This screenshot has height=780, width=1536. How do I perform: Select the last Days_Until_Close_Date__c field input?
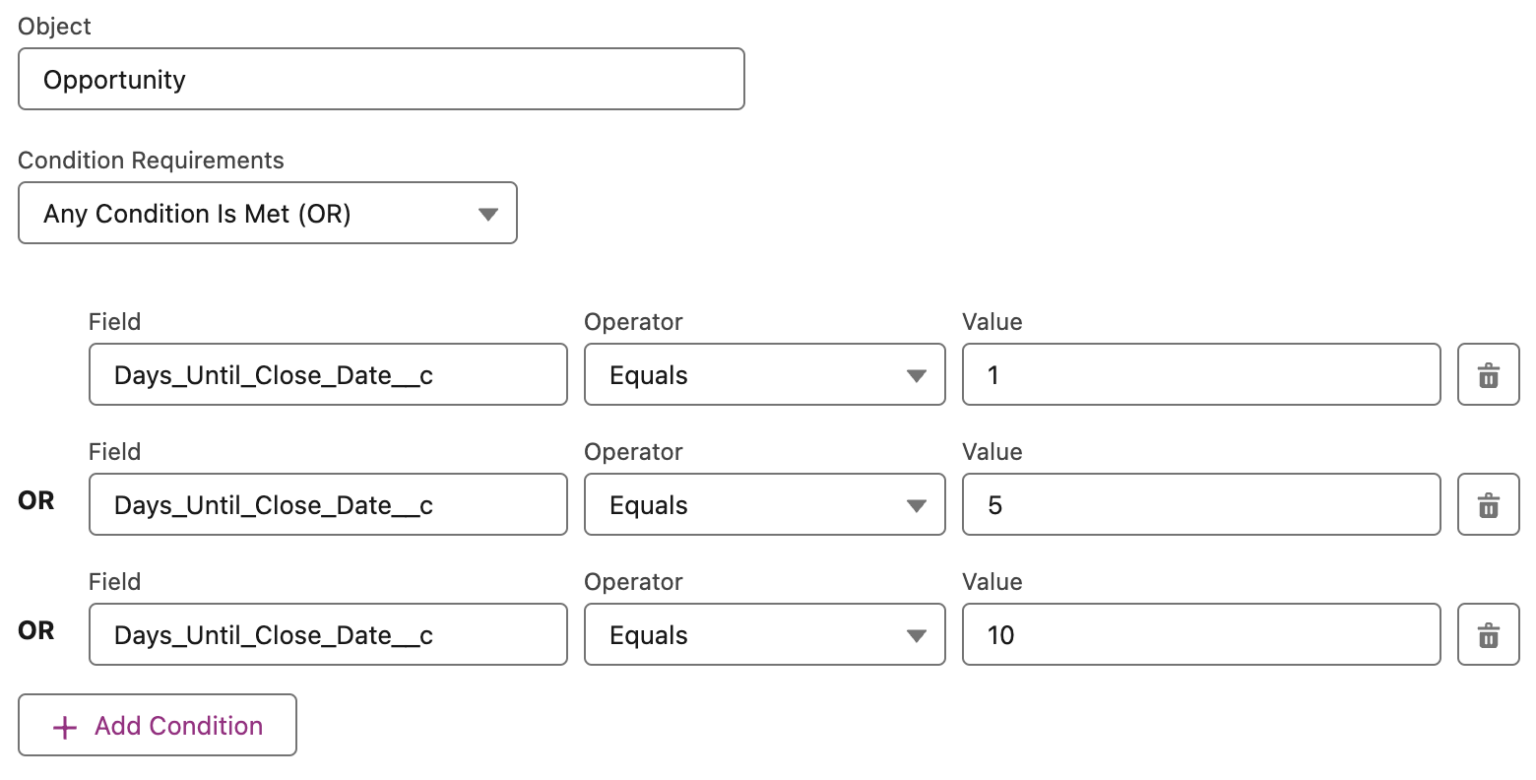(328, 635)
